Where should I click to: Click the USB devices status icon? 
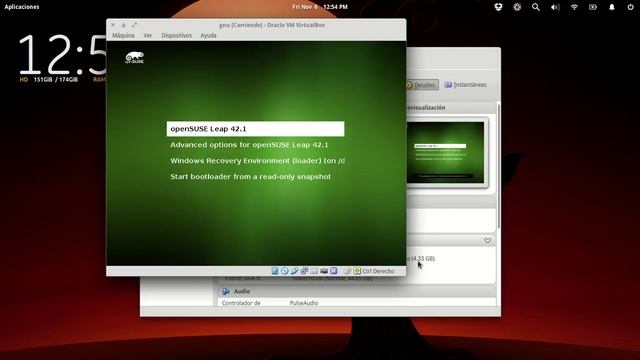[x=294, y=271]
